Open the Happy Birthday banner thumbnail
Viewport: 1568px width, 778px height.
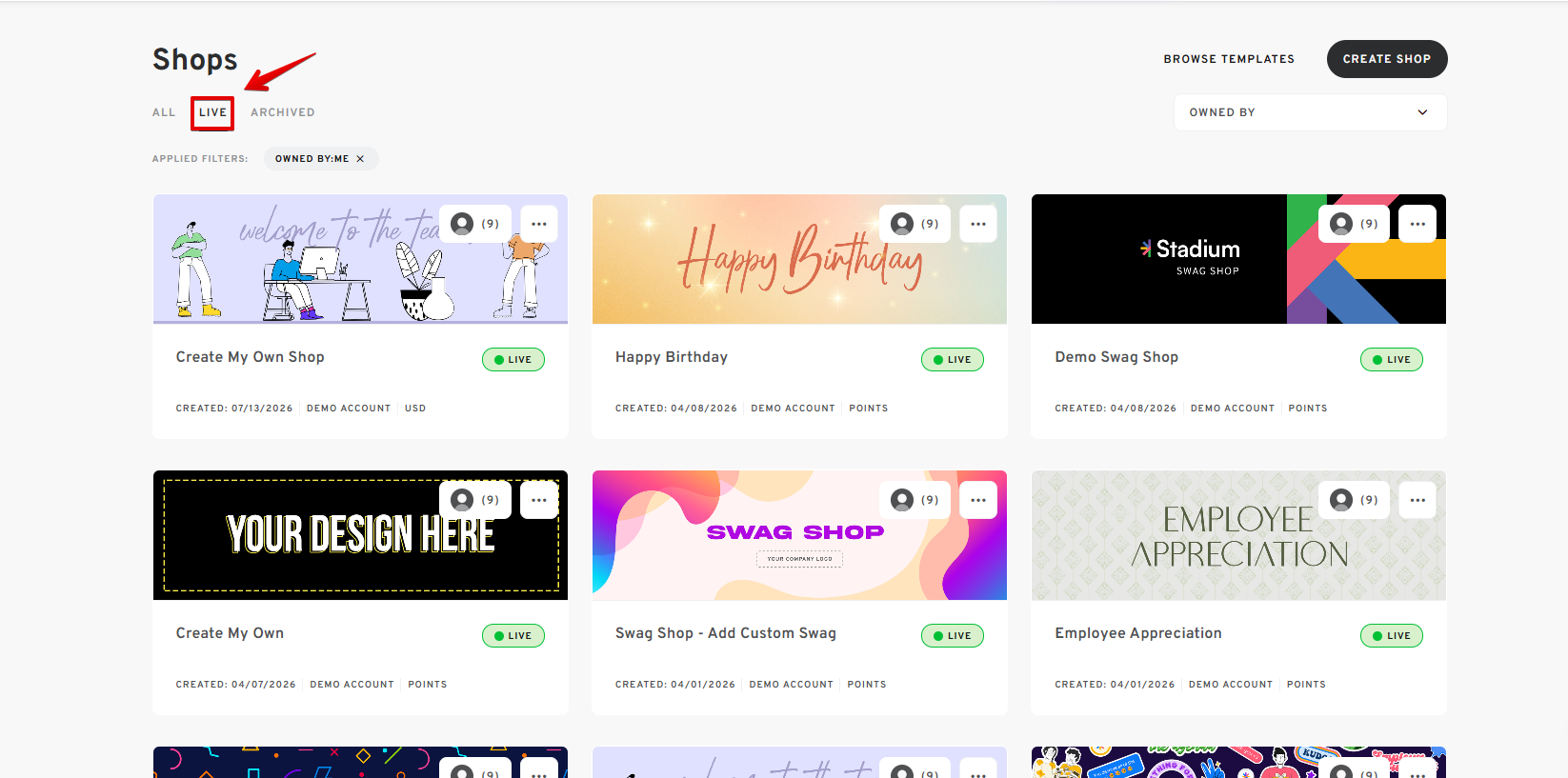799,259
